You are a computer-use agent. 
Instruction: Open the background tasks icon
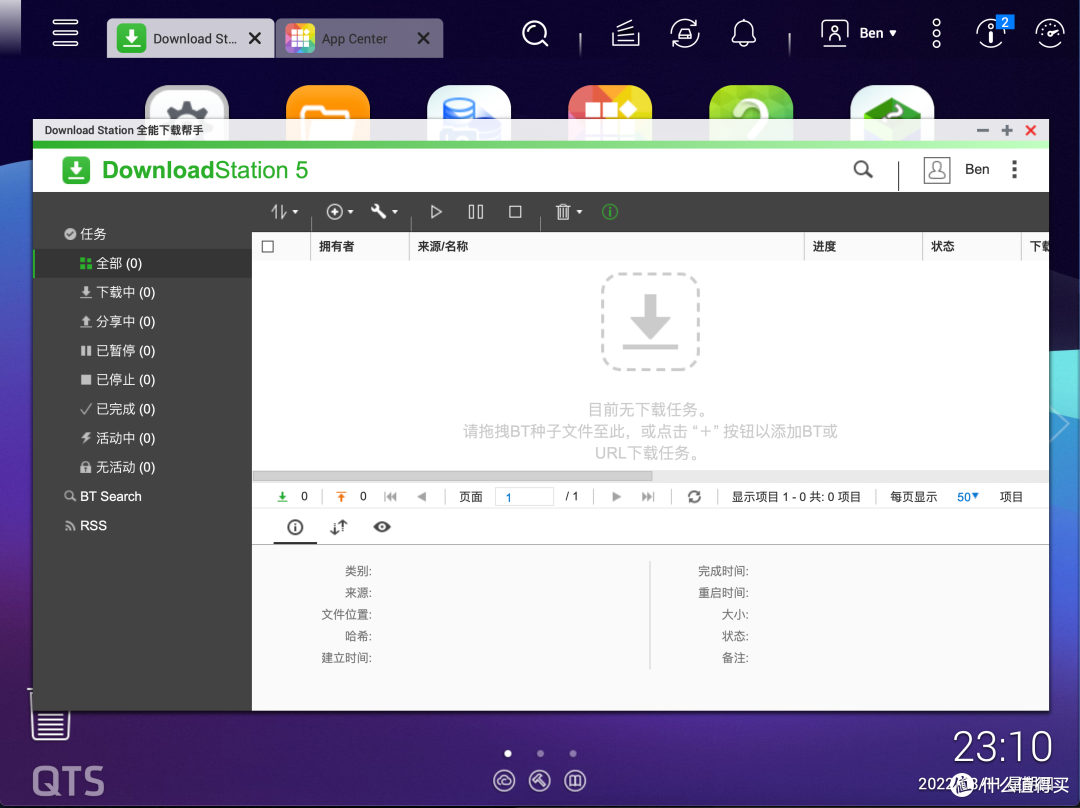(x=625, y=33)
